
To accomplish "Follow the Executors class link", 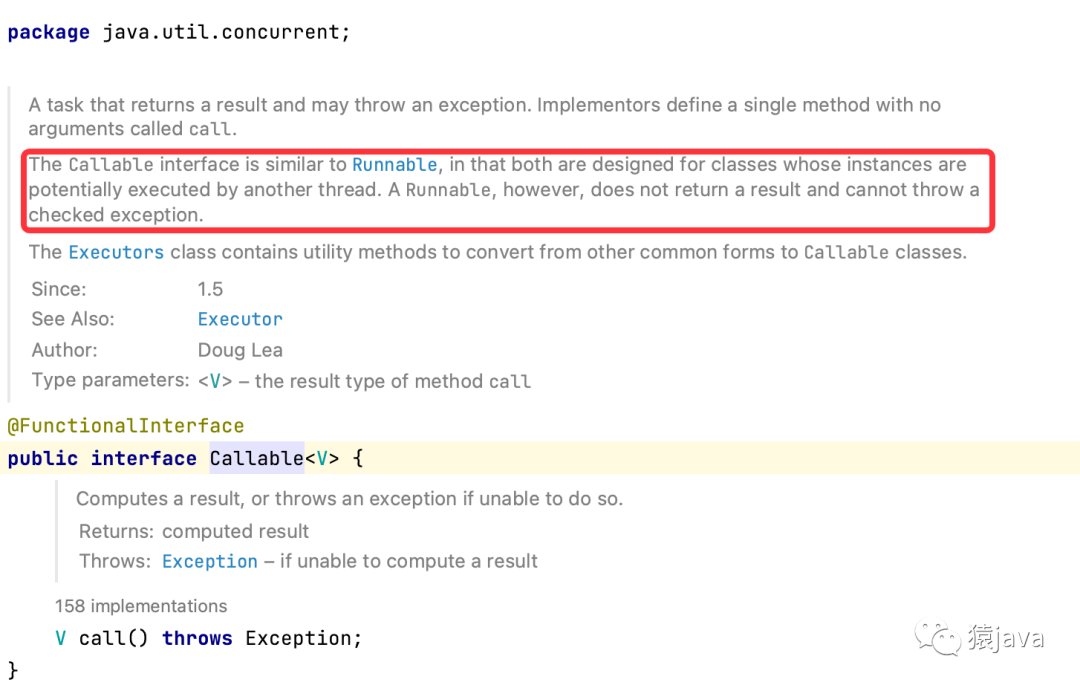I will (x=116, y=253).
